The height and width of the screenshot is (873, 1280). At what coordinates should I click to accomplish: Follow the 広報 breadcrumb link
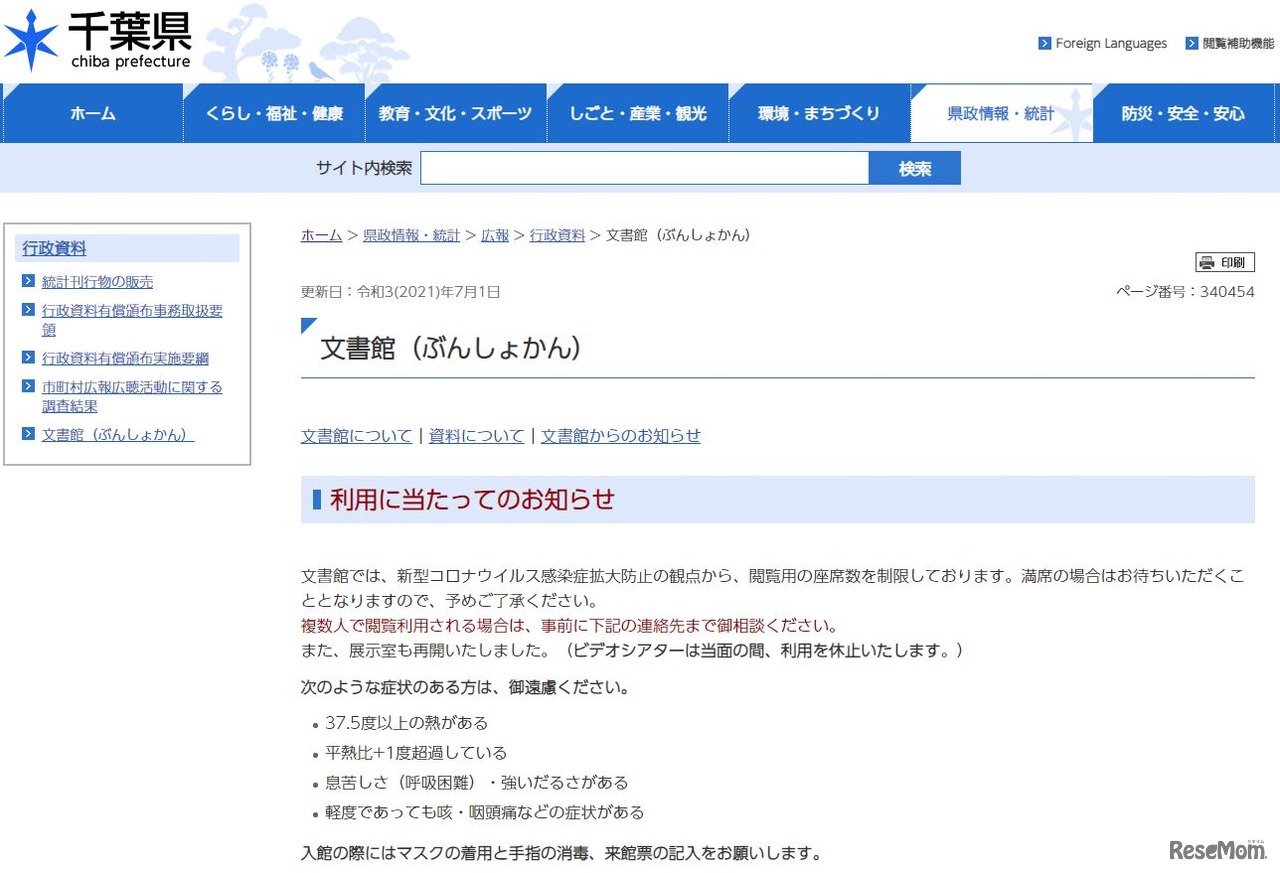tap(495, 235)
